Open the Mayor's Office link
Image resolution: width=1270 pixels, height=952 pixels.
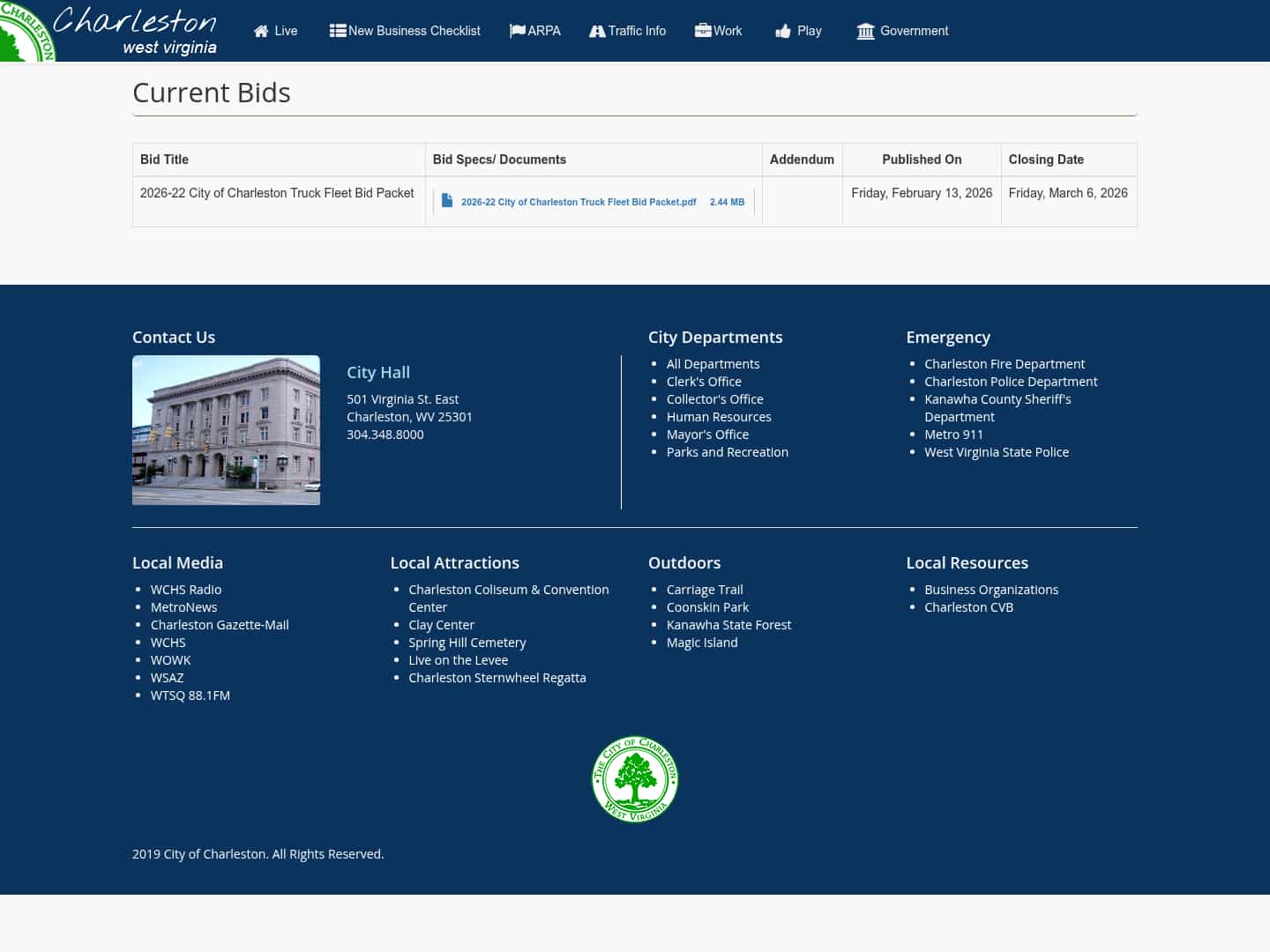tap(707, 434)
